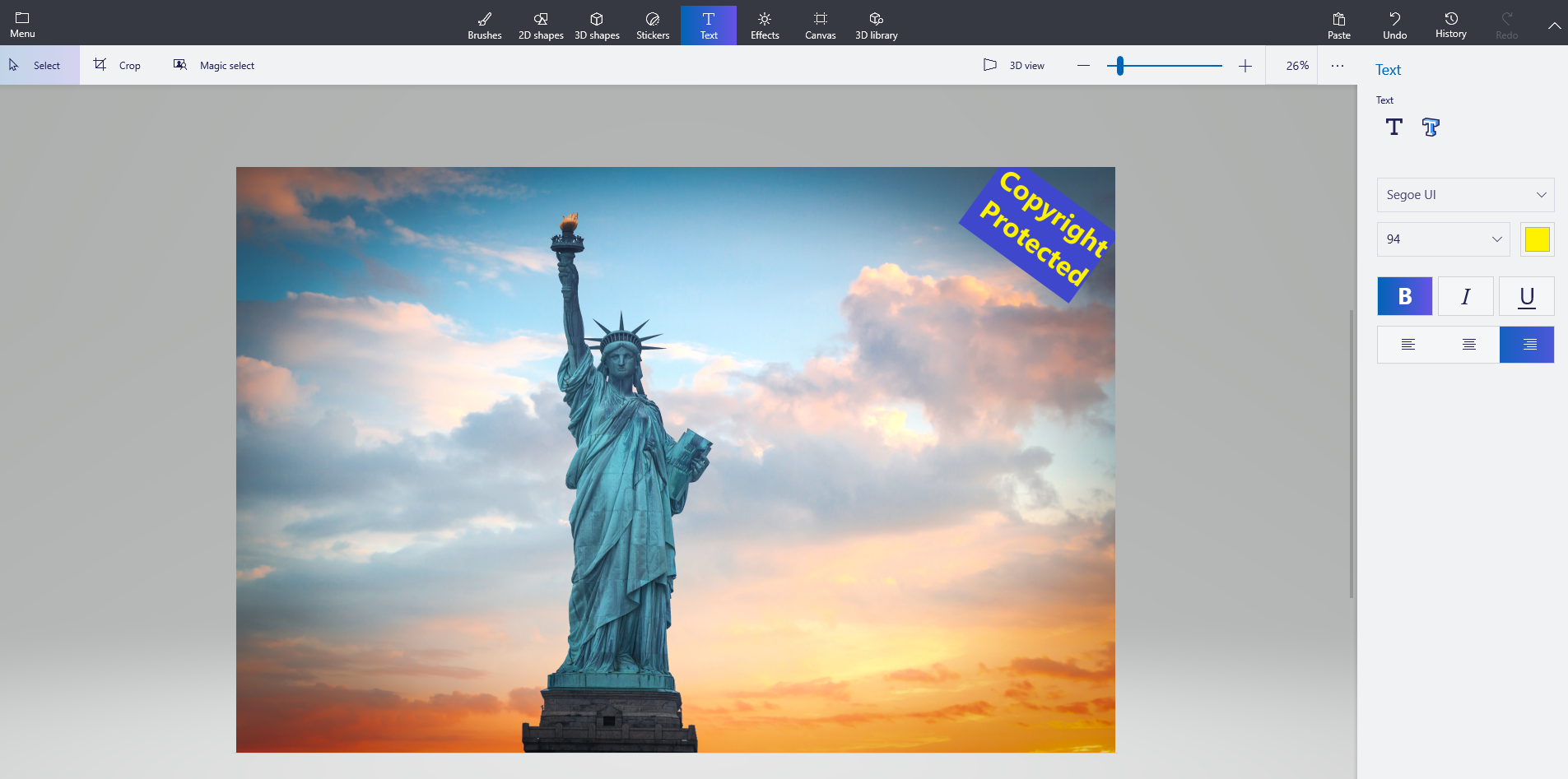Open the Effects tab
Screen dimensions: 1568x779
coord(765,26)
